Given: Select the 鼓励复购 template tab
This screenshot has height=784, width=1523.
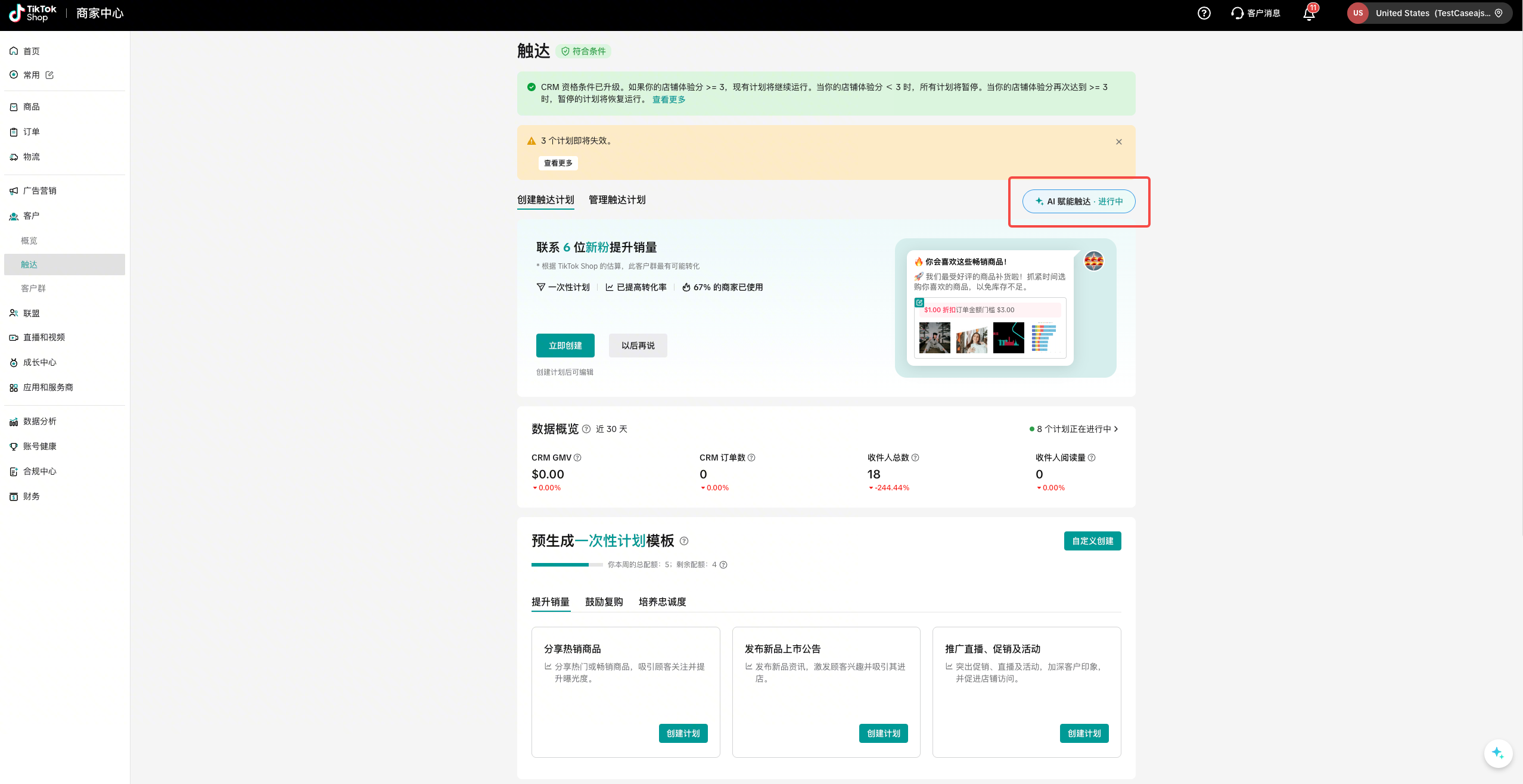Looking at the screenshot, I should coord(604,602).
